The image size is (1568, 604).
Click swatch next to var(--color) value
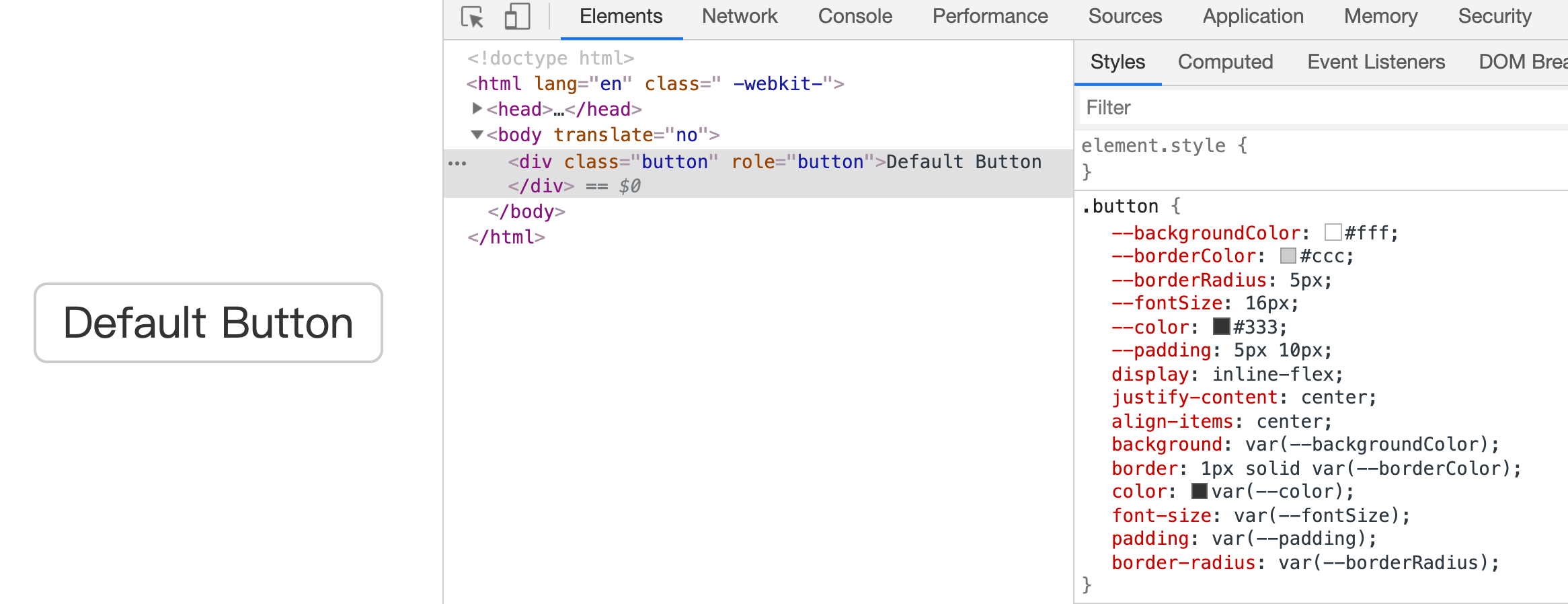coord(1199,492)
